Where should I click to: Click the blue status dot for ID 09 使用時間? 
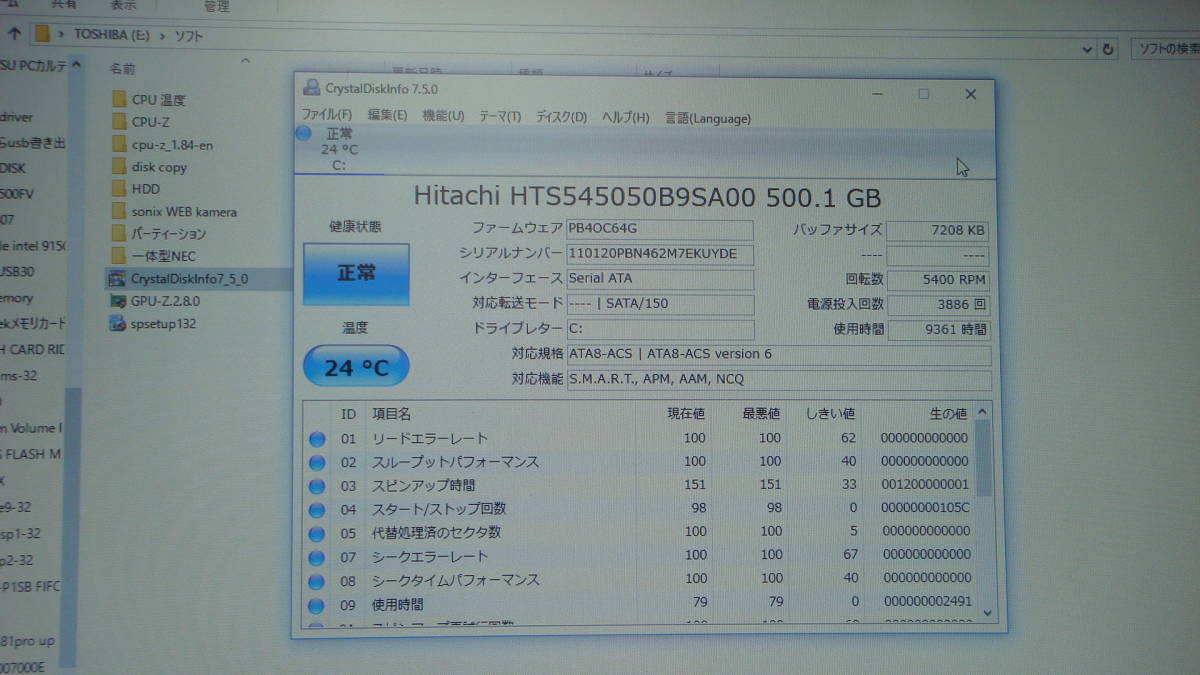click(x=317, y=605)
